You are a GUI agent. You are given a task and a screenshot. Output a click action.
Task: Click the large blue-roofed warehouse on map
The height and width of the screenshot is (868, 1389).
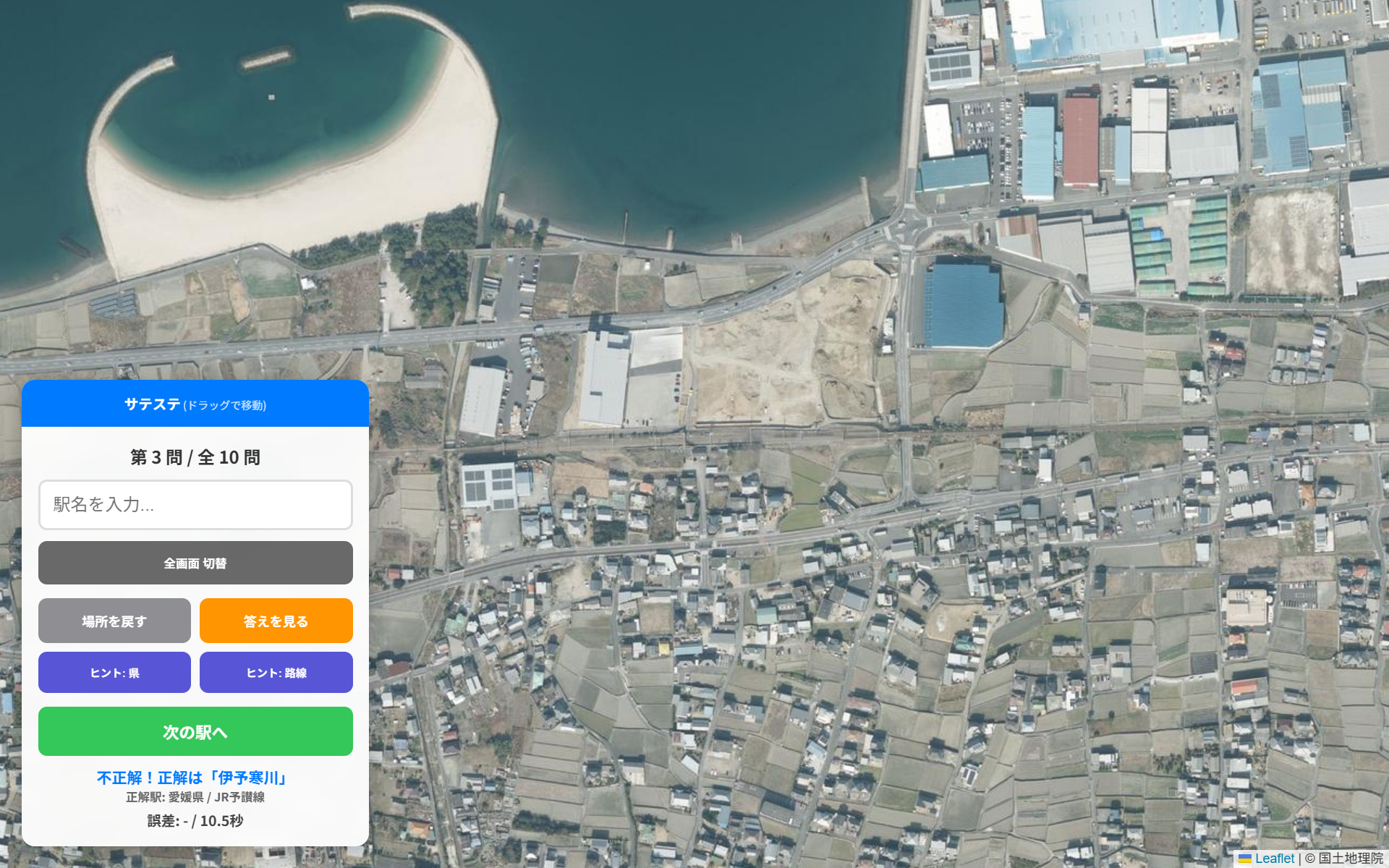(963, 305)
